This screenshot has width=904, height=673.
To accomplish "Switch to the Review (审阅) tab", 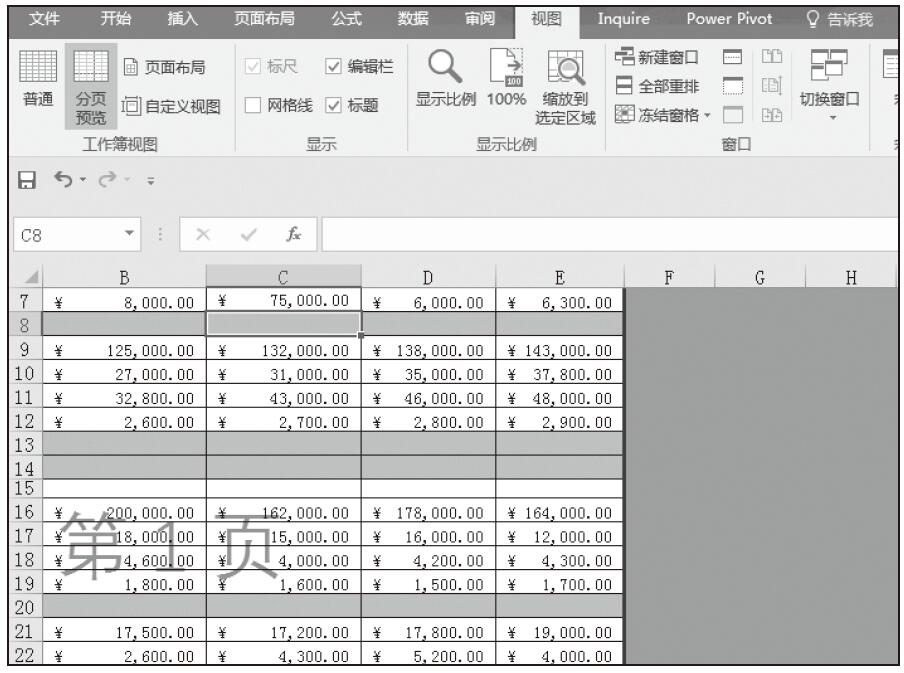I will 480,19.
